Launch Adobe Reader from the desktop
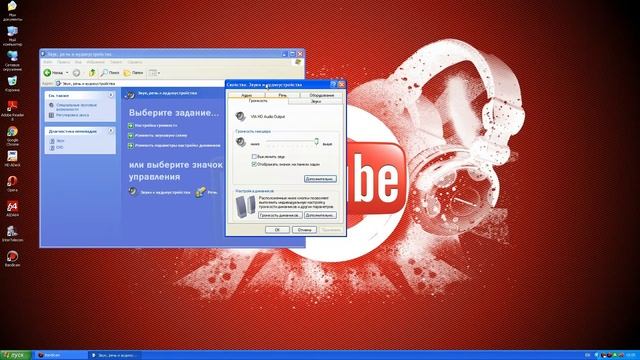Viewport: 640px width, 360px height. click(12, 106)
